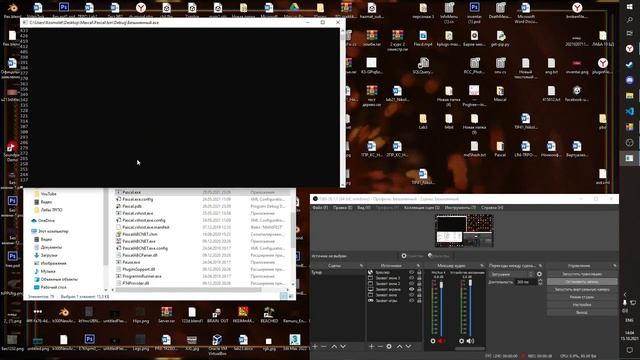Click the OBS preview thumbnail
Screen dimensions: 640x360
point(464,231)
